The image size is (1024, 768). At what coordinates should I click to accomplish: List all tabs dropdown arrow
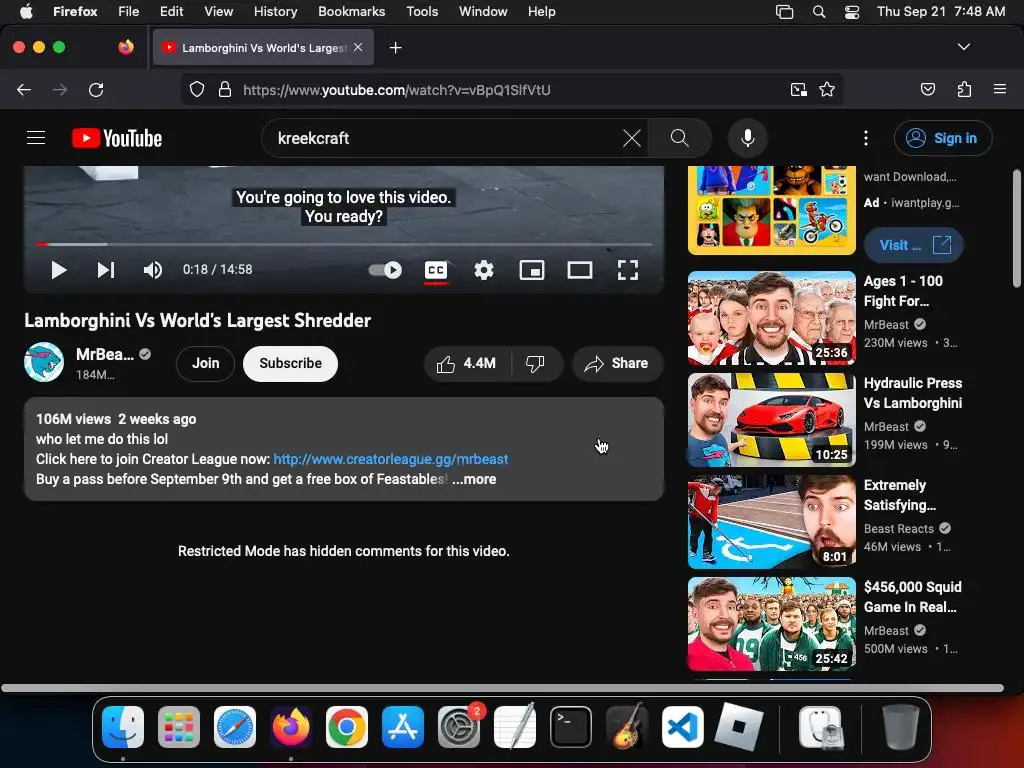click(x=964, y=47)
